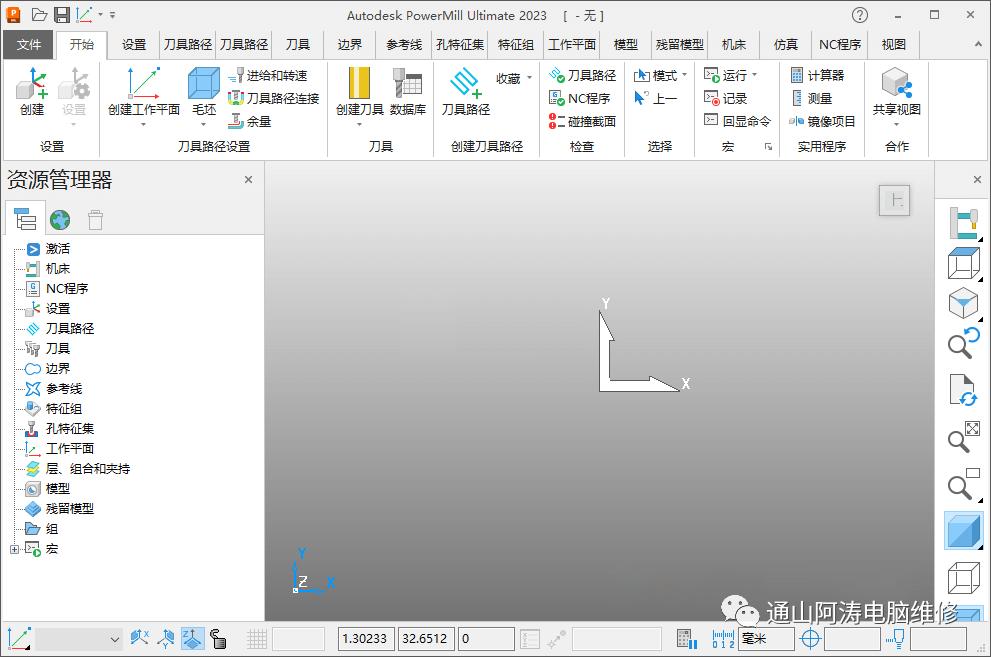Switch to explorer tree view tab icon

(x=25, y=219)
